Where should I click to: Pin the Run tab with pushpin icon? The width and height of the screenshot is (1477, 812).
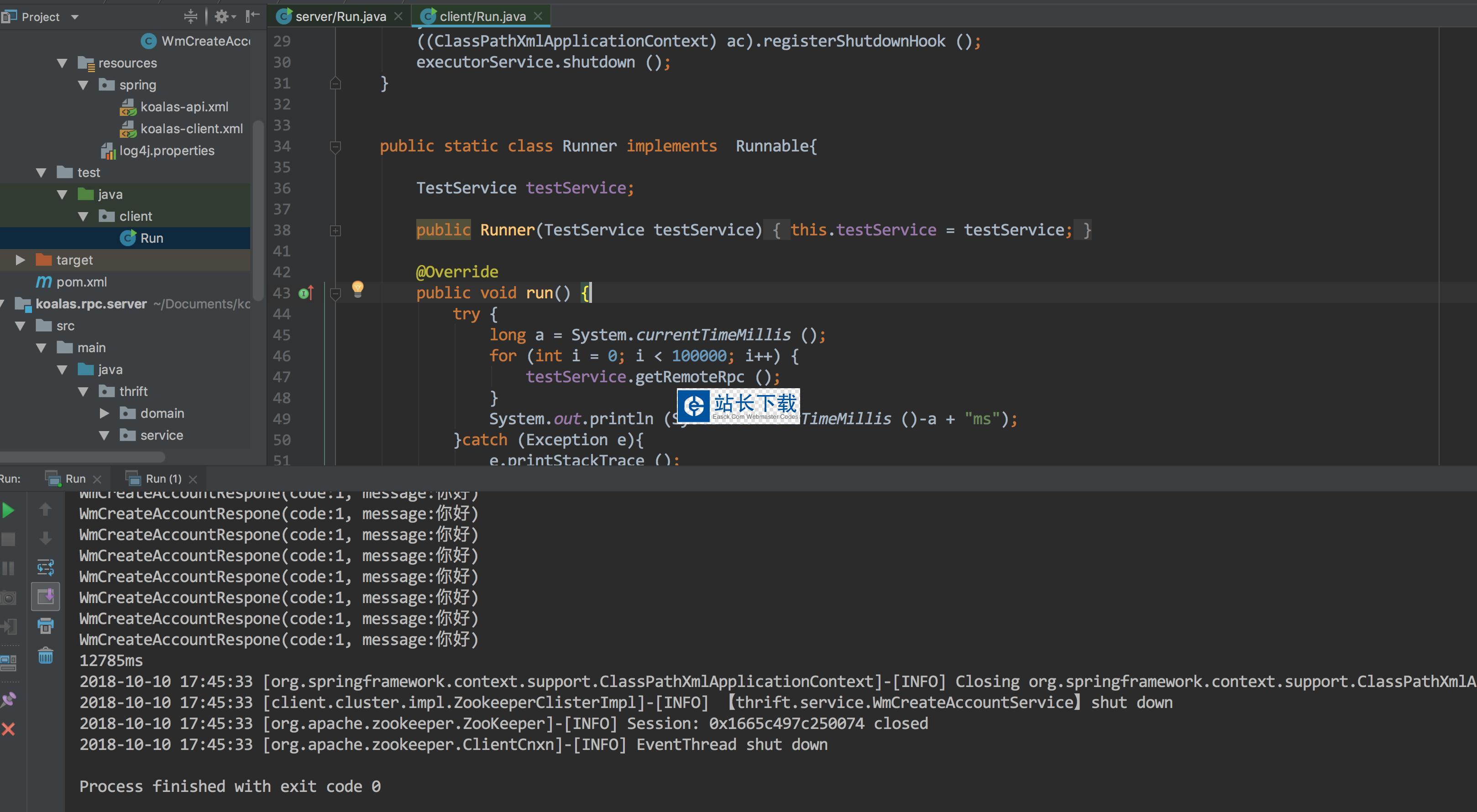8,699
